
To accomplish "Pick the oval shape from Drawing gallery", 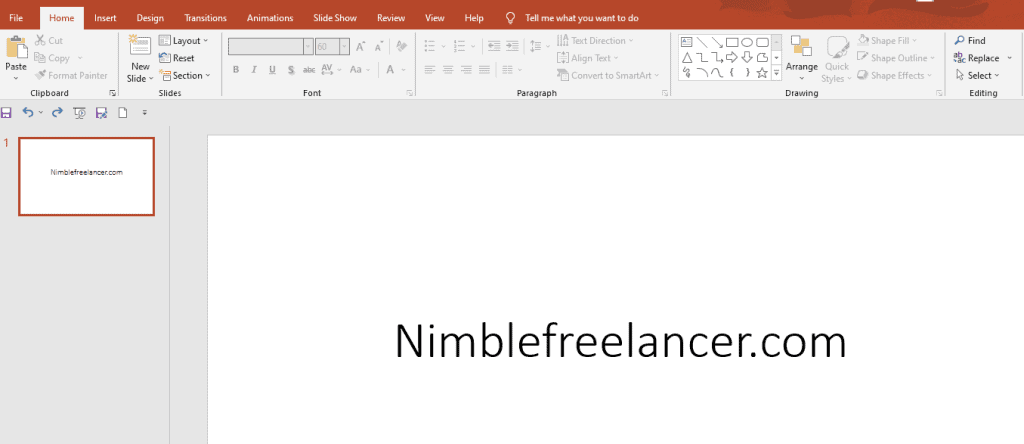I will click(747, 42).
